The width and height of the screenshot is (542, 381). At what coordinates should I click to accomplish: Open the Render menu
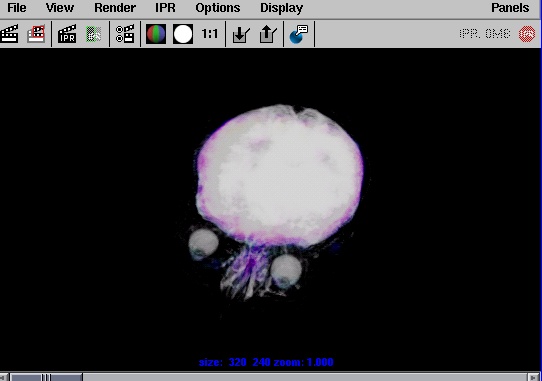115,8
